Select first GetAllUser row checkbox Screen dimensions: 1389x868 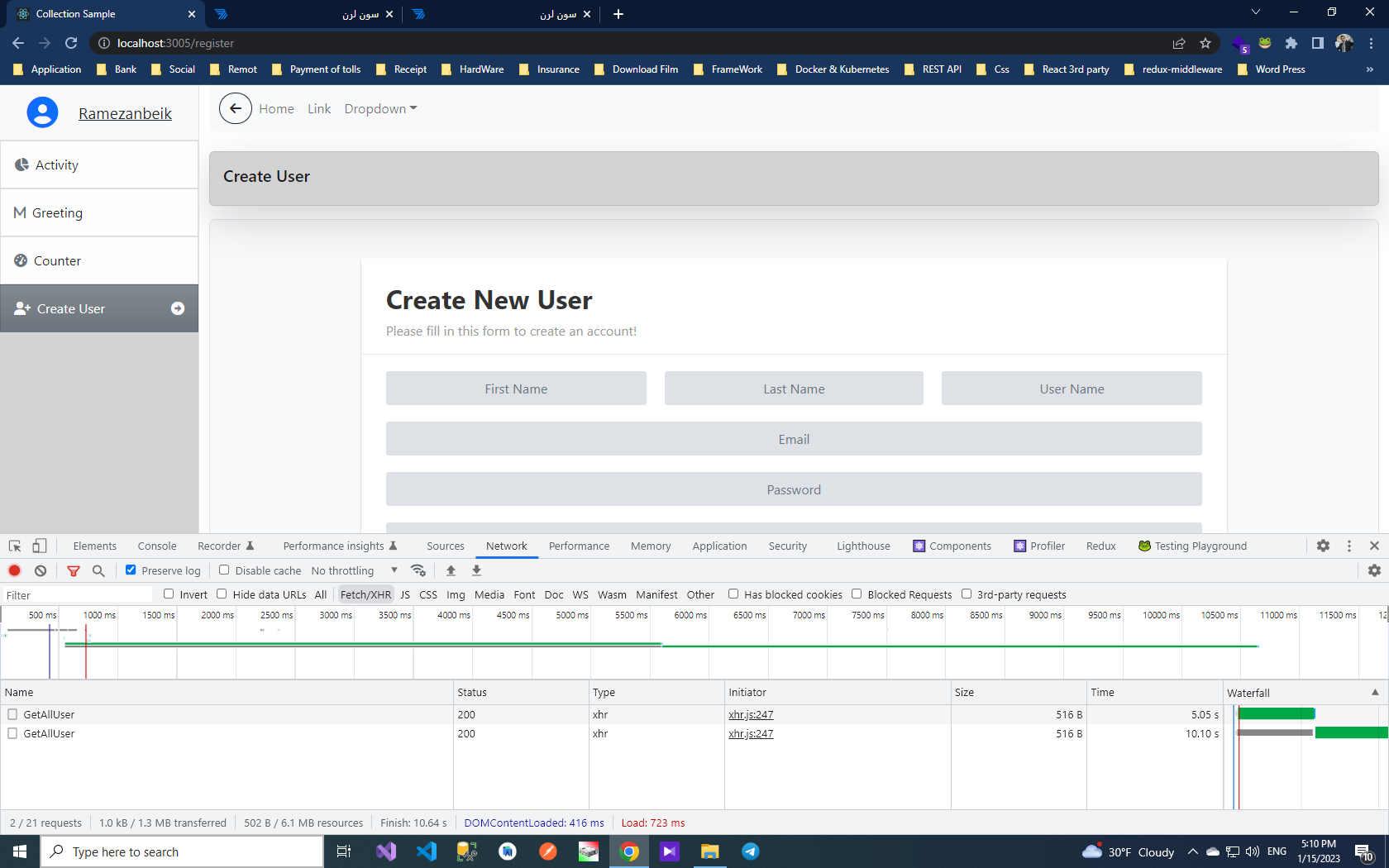click(12, 714)
